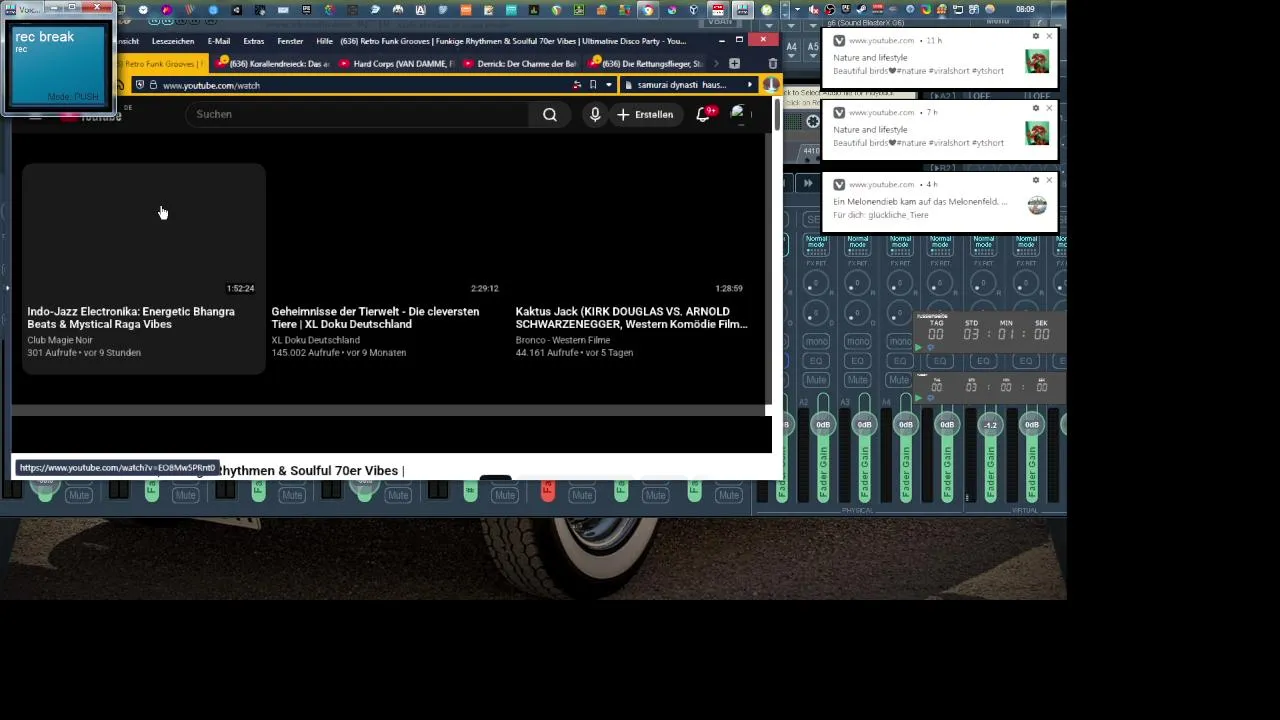Open YouTube hamburger guide menu

(35, 115)
